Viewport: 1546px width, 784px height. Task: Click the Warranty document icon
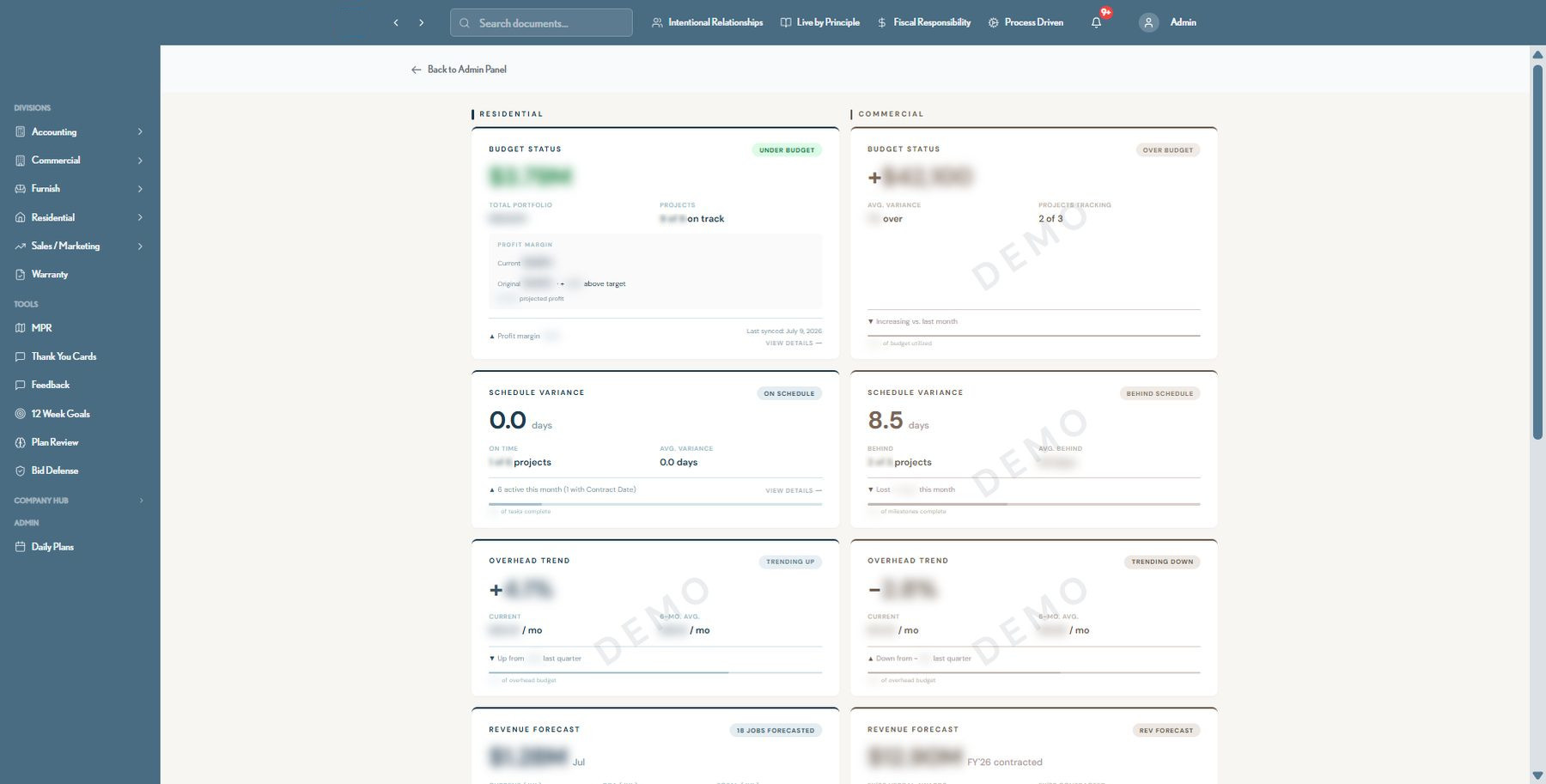point(21,275)
